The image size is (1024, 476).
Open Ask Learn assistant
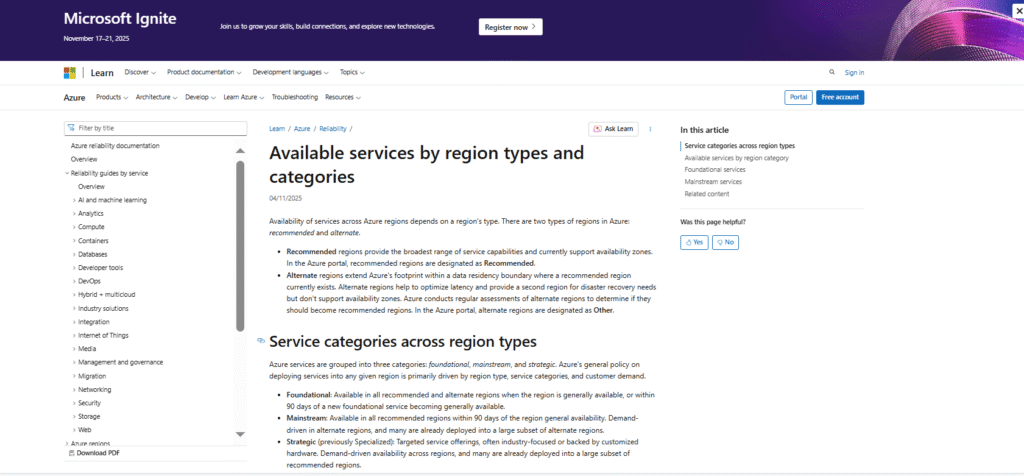tap(613, 129)
